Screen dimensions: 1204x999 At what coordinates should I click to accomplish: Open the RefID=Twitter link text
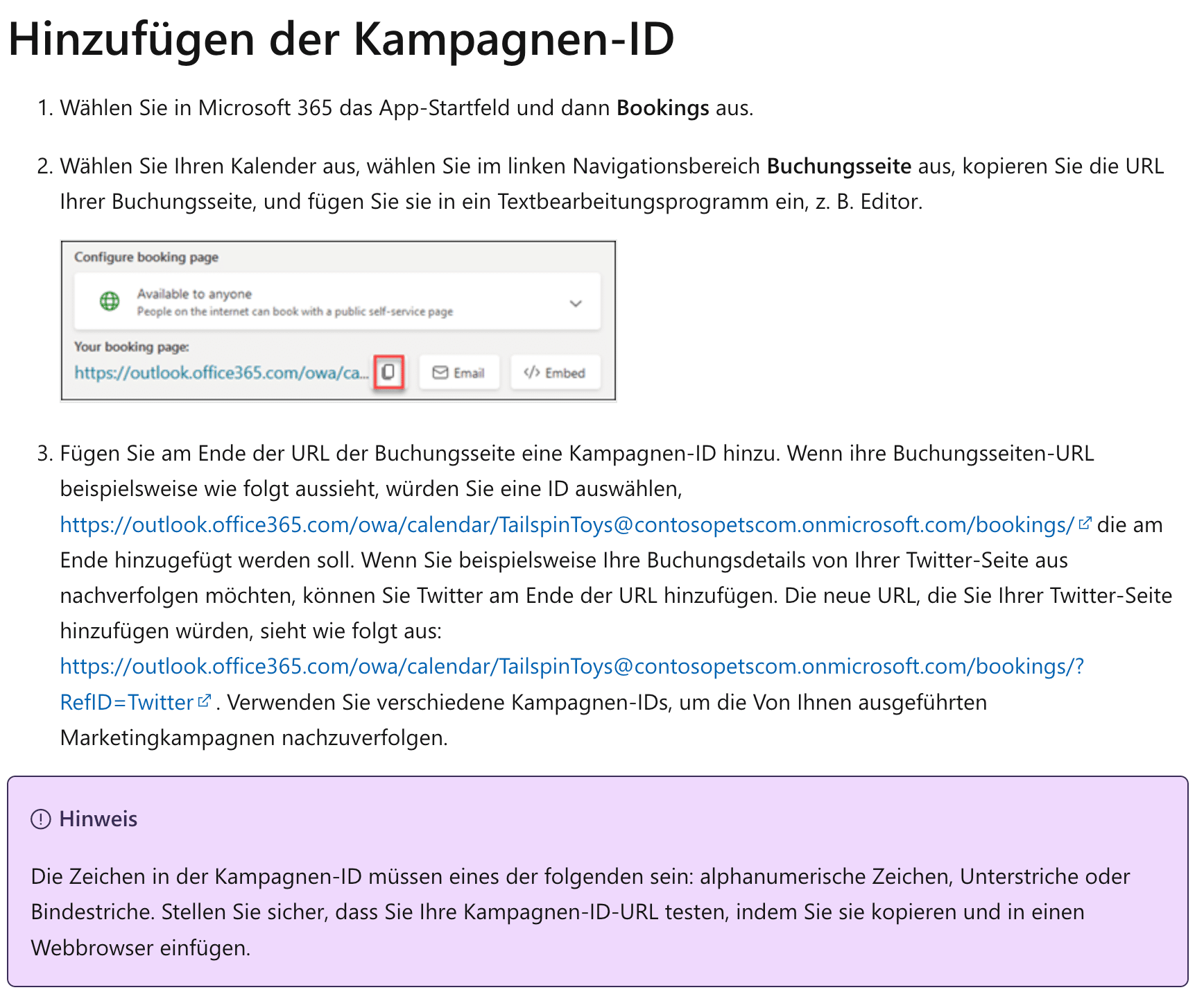pyautogui.click(x=126, y=703)
